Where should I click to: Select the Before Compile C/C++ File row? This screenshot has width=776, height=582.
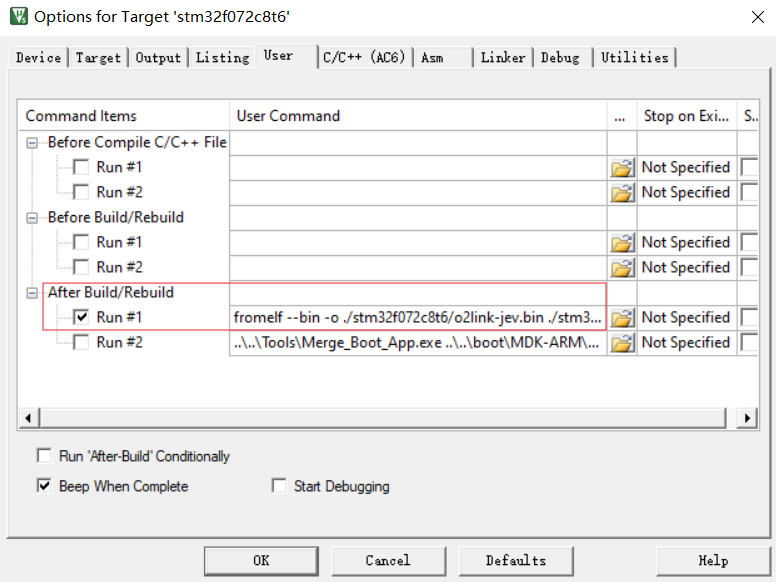(x=137, y=143)
